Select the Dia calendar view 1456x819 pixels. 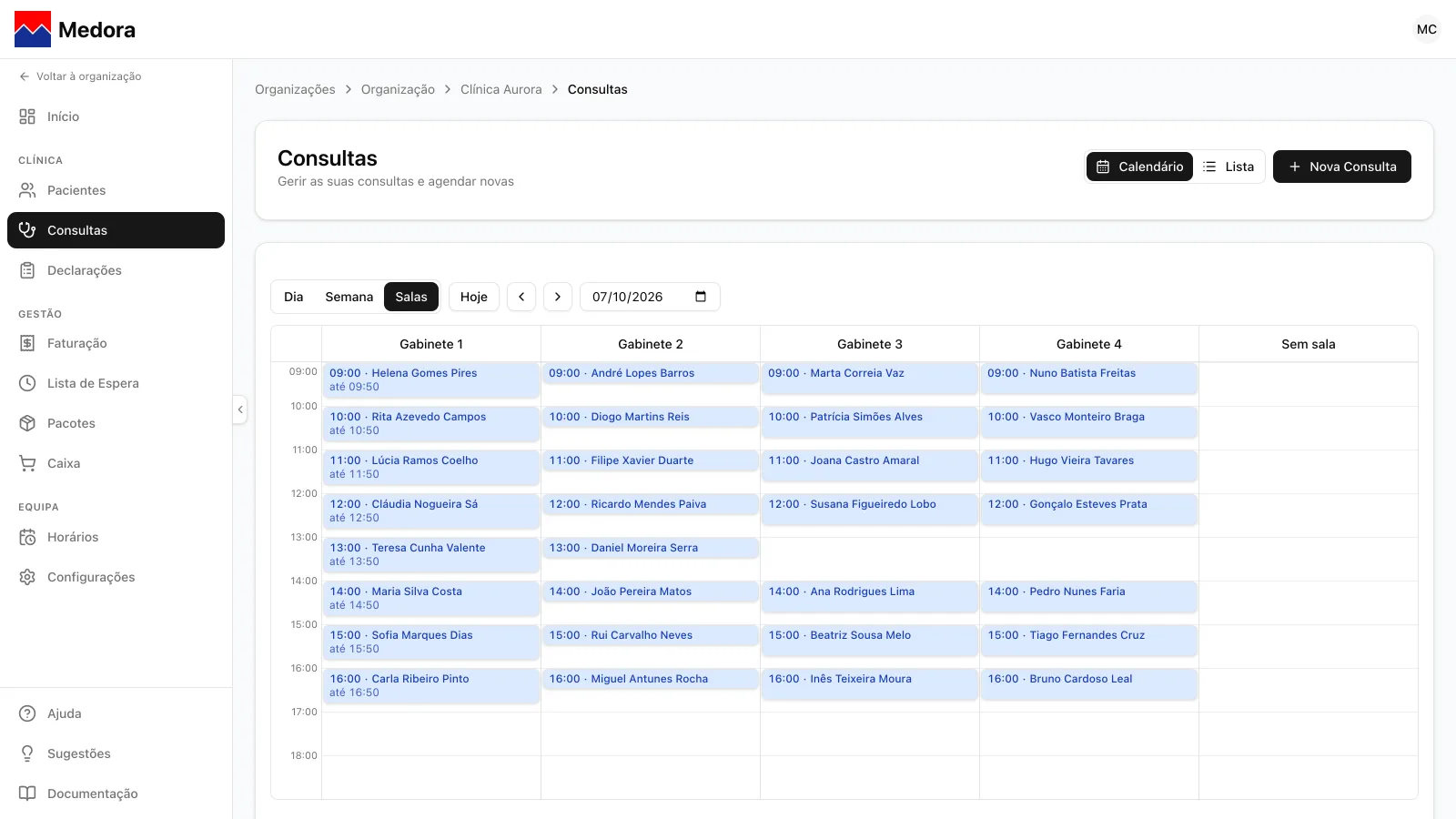293,297
